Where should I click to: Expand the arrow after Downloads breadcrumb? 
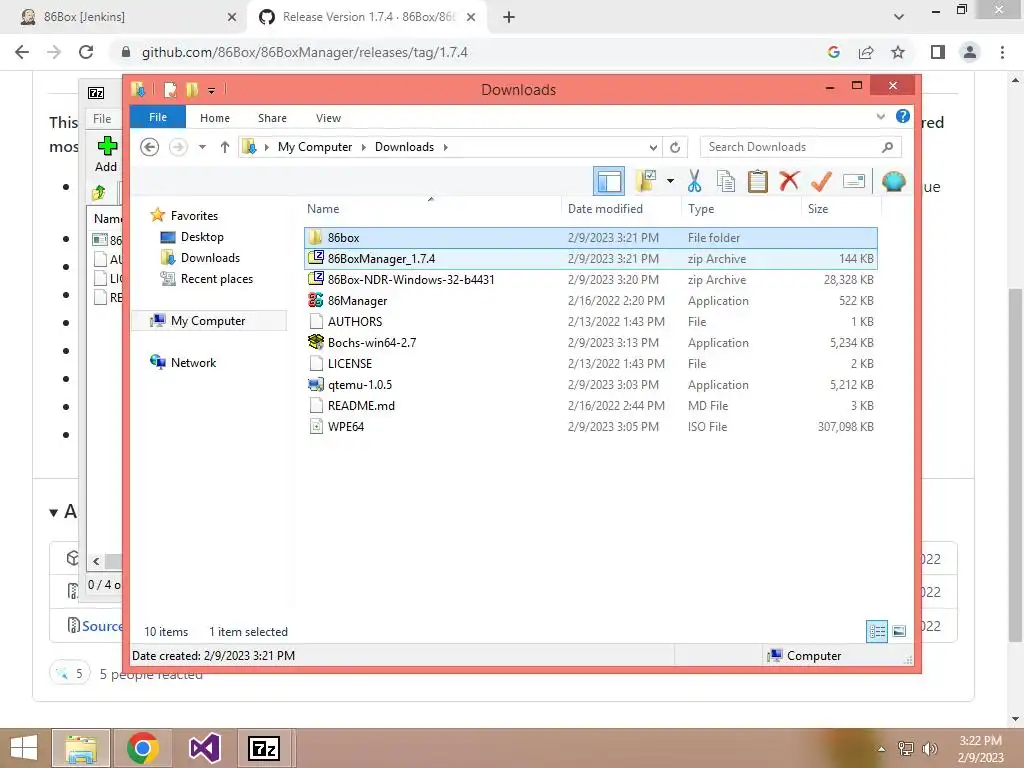click(445, 148)
